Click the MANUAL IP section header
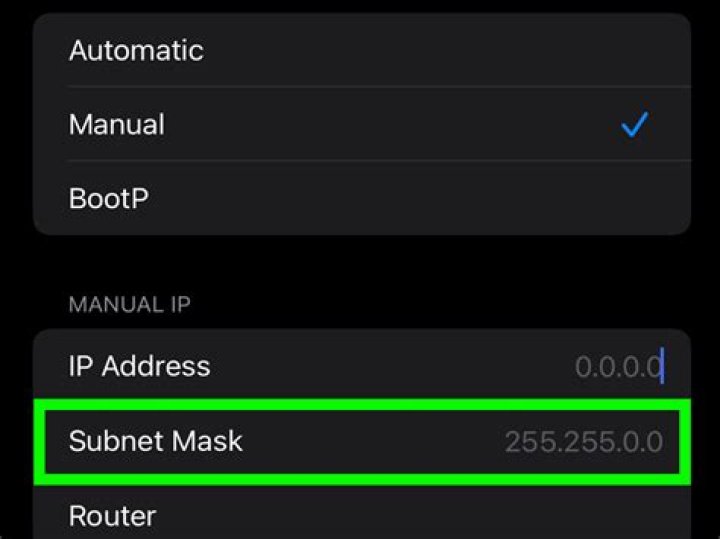The height and width of the screenshot is (539, 720). (129, 304)
